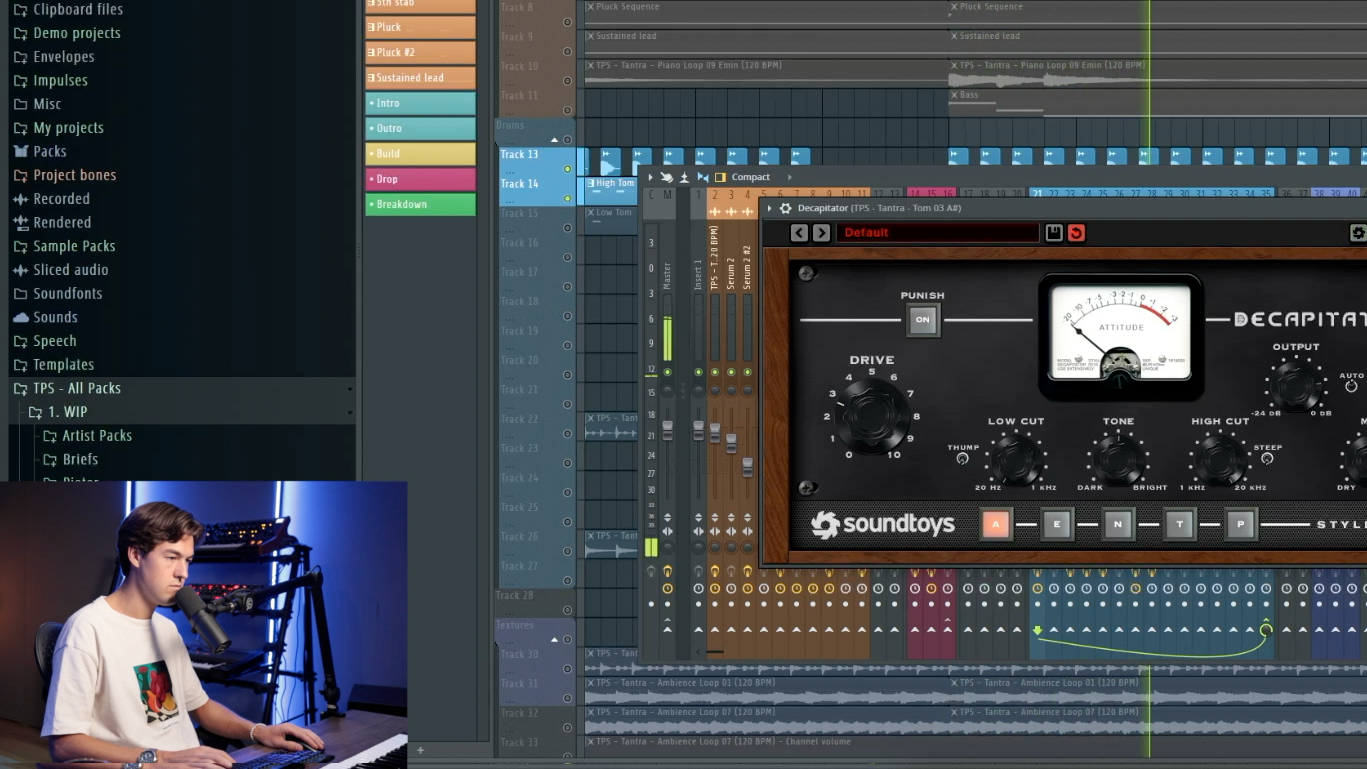Flip the Steep switch
This screenshot has width=1367, height=769.
tap(1267, 458)
